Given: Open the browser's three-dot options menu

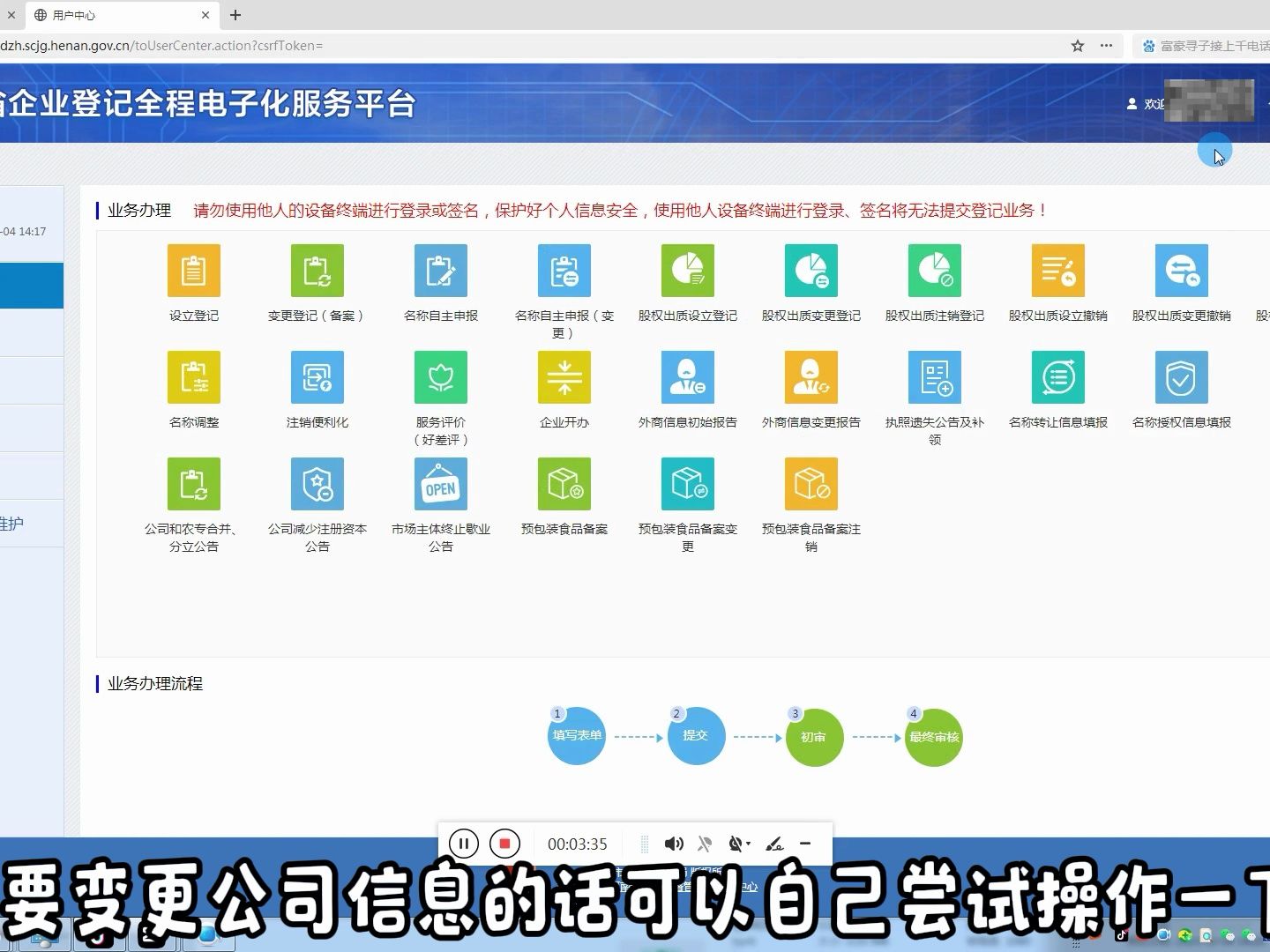Looking at the screenshot, I should point(1105,45).
